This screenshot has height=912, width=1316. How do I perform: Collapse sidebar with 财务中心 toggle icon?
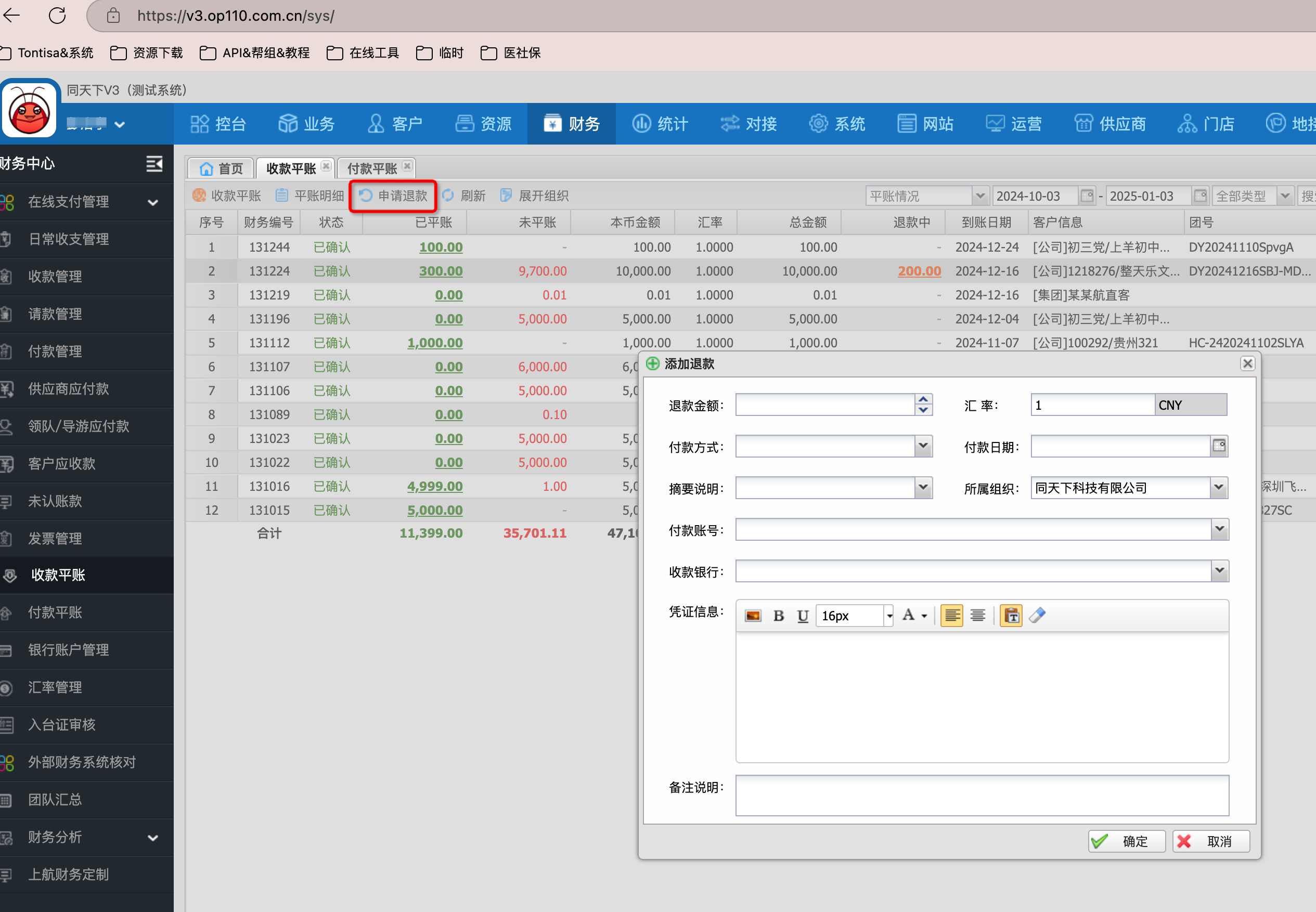coord(154,164)
